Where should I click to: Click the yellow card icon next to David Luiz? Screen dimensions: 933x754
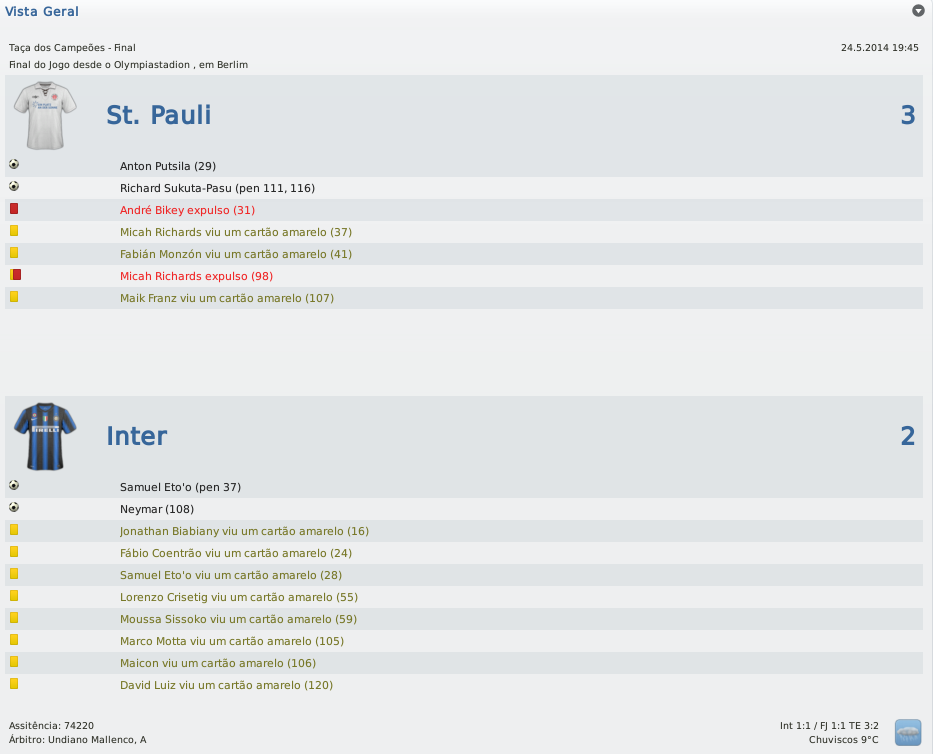14,684
